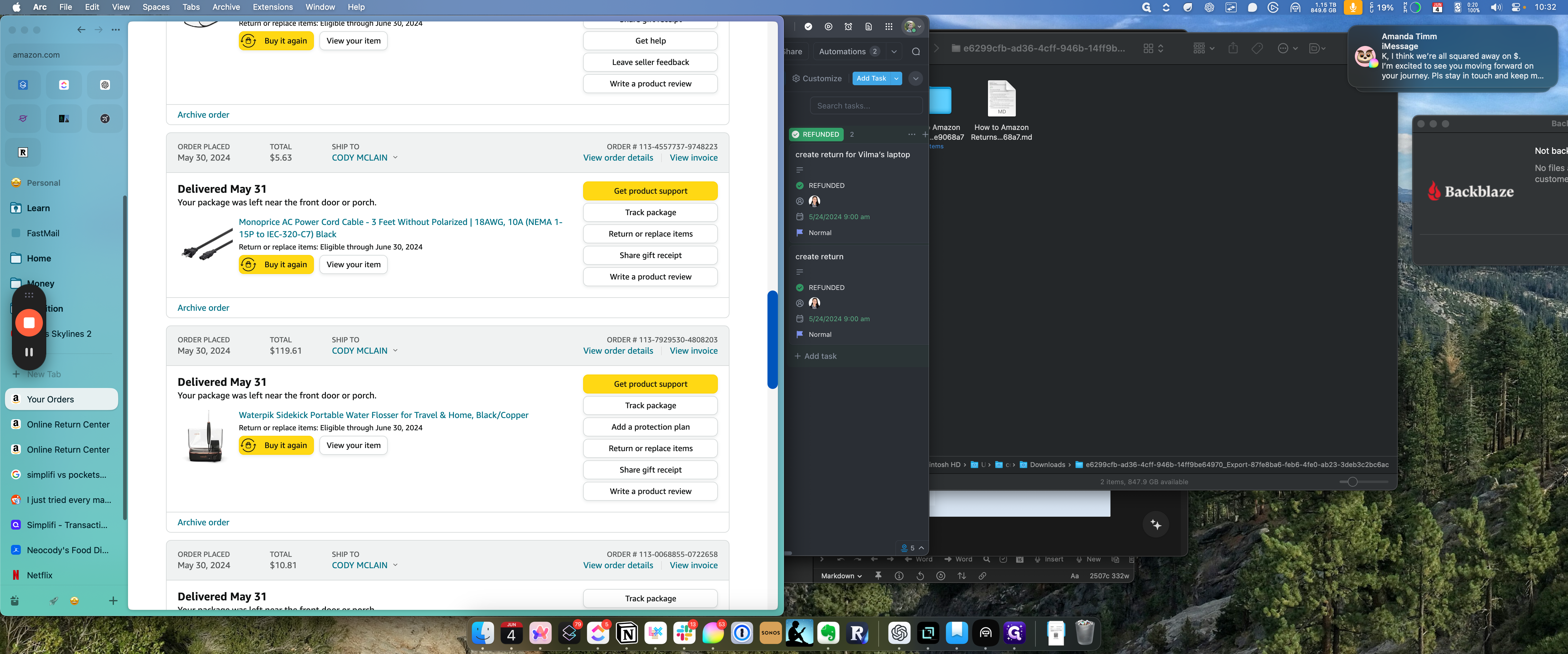Click Return or replace items for the Waterpik order
The height and width of the screenshot is (654, 1568).
(650, 449)
